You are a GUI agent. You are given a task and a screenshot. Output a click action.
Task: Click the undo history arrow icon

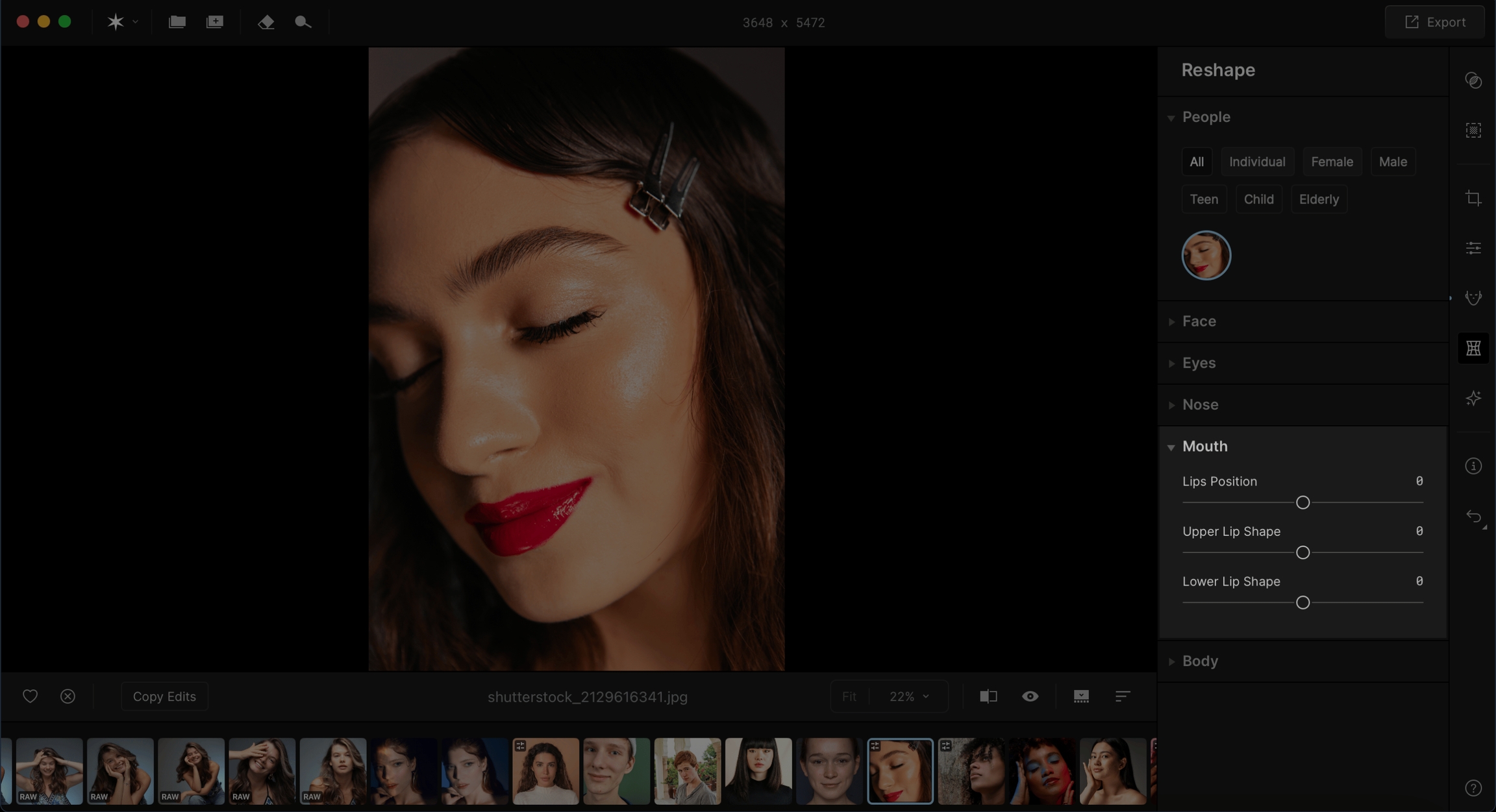coord(1473,517)
